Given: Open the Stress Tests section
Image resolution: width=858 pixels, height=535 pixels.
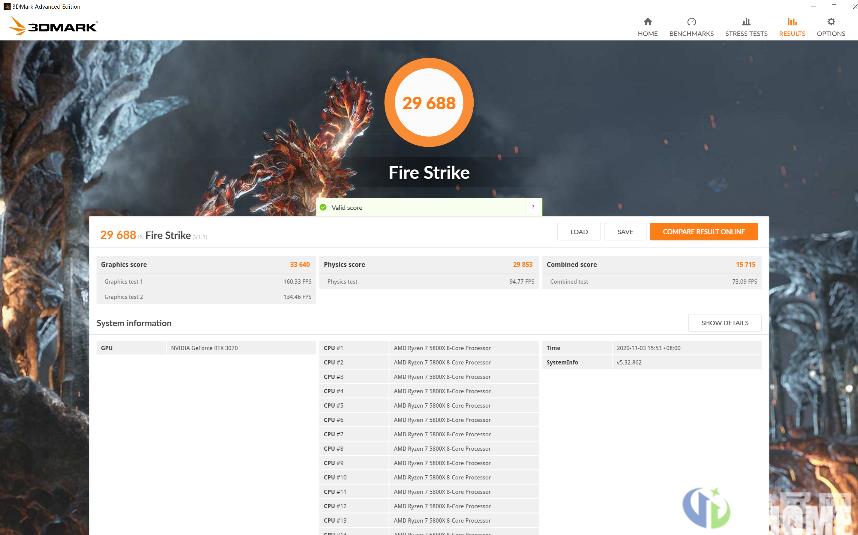Looking at the screenshot, I should pyautogui.click(x=746, y=26).
